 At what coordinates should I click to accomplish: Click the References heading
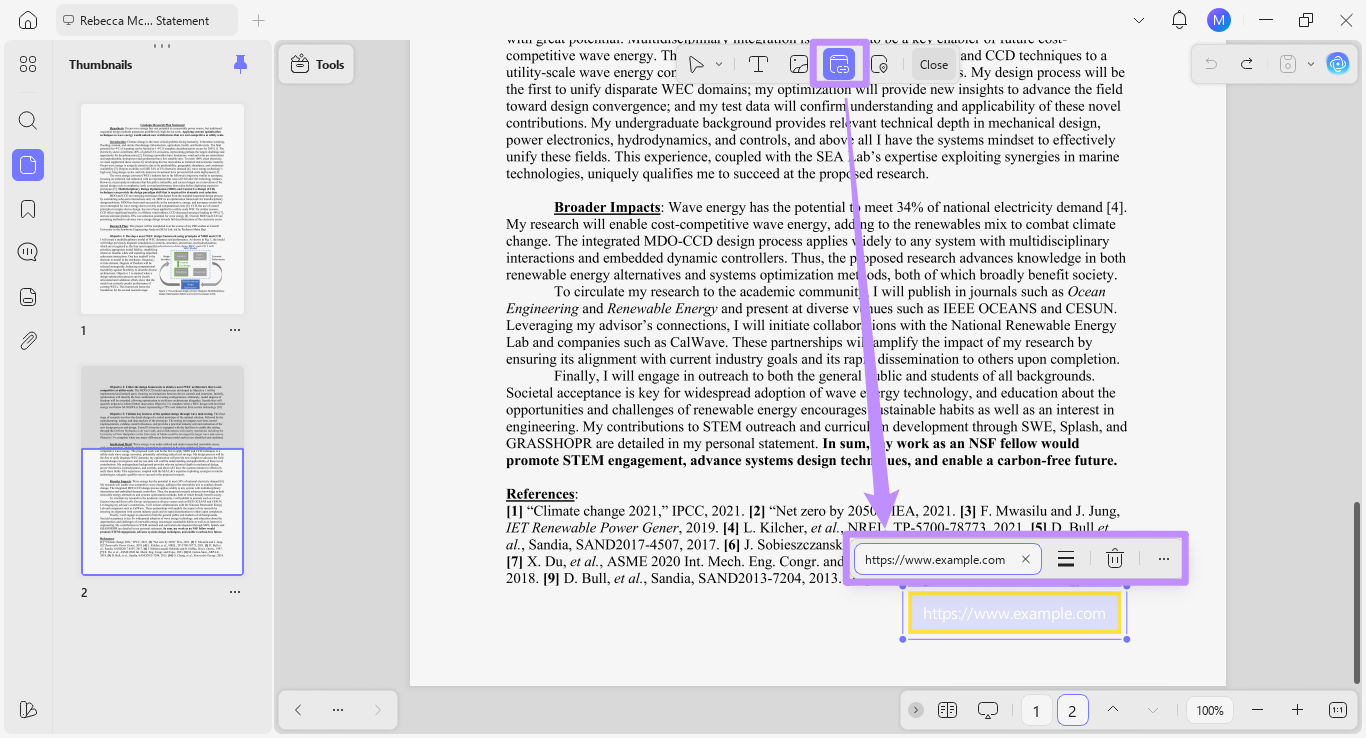coord(540,494)
